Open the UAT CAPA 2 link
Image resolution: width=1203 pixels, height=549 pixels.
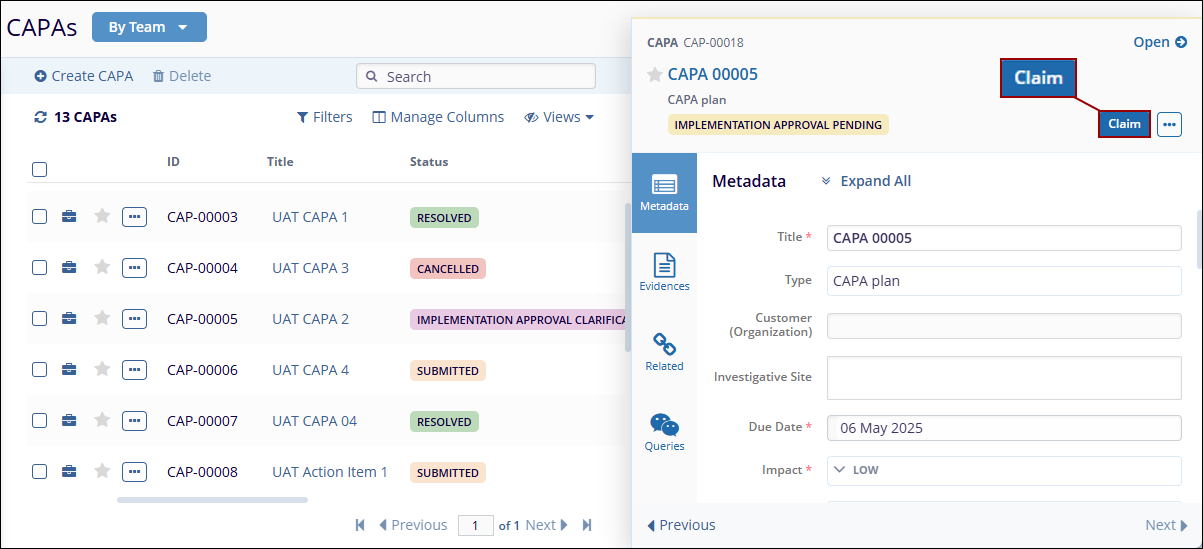click(310, 319)
